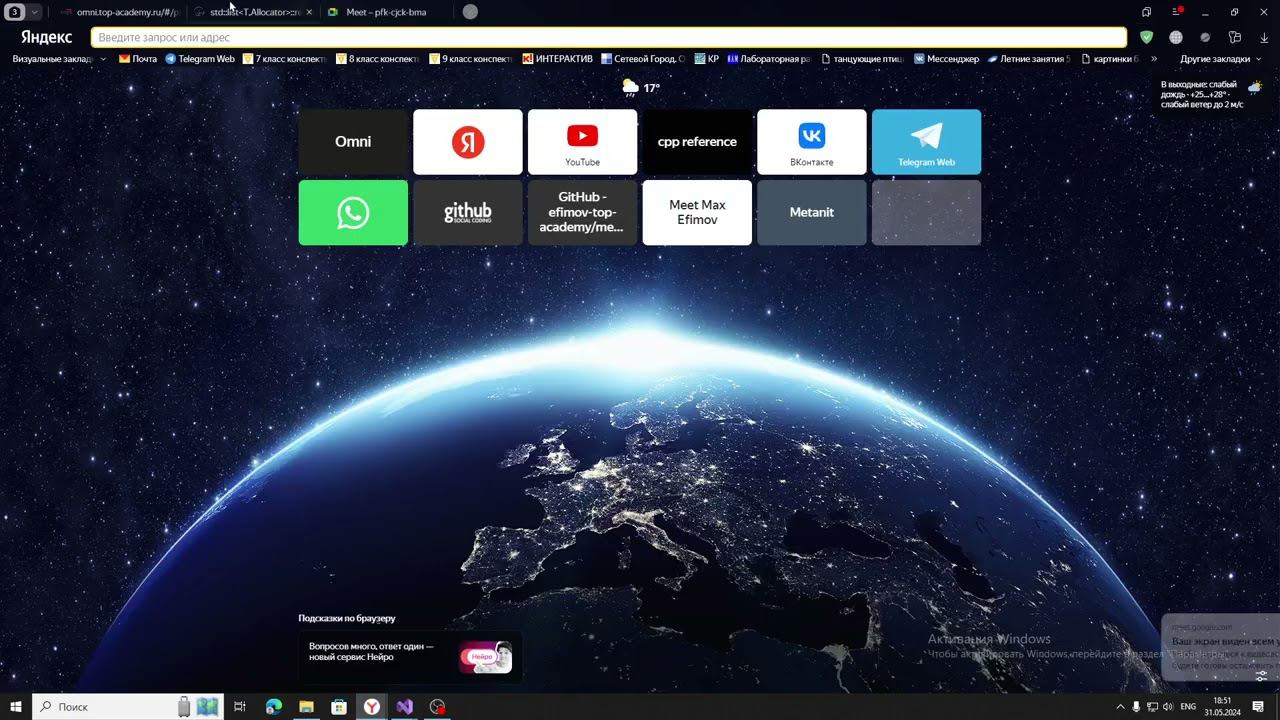Open the downloads arrow icon
Screen dimensions: 1280x720
point(1264,37)
